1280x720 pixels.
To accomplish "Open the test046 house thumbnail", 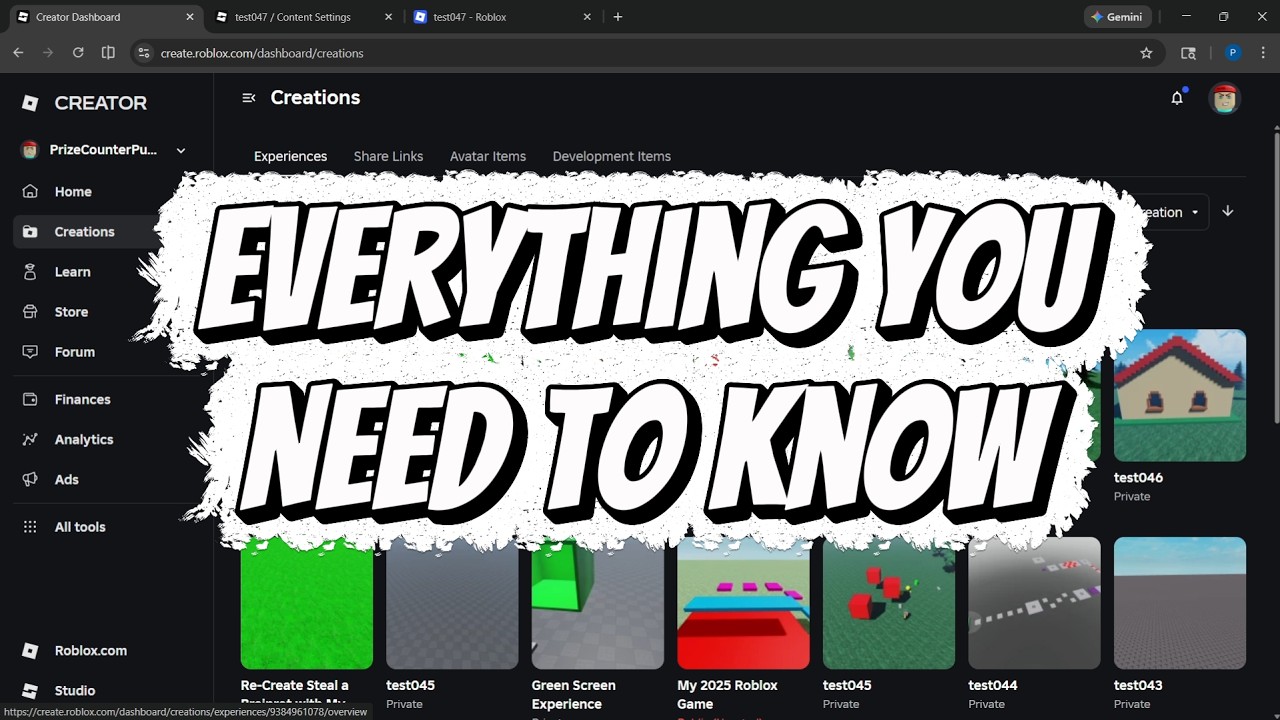I will coord(1180,395).
